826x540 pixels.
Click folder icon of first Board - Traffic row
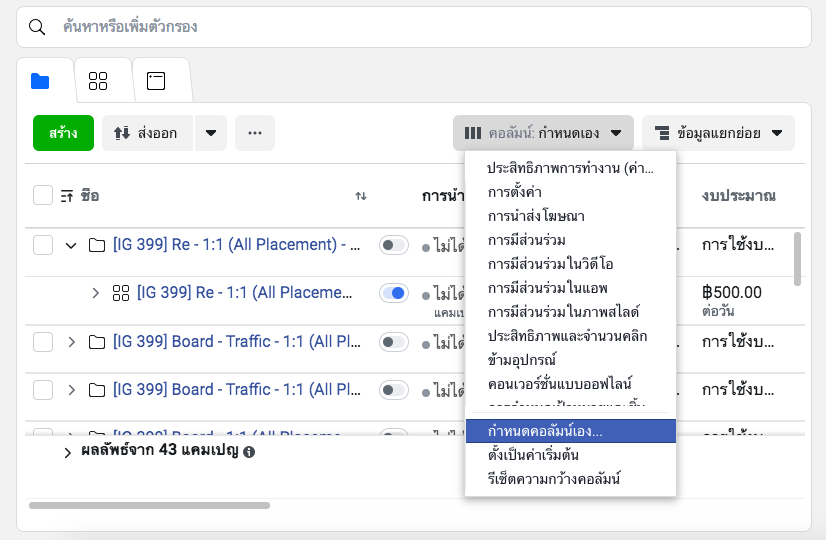tap(97, 342)
